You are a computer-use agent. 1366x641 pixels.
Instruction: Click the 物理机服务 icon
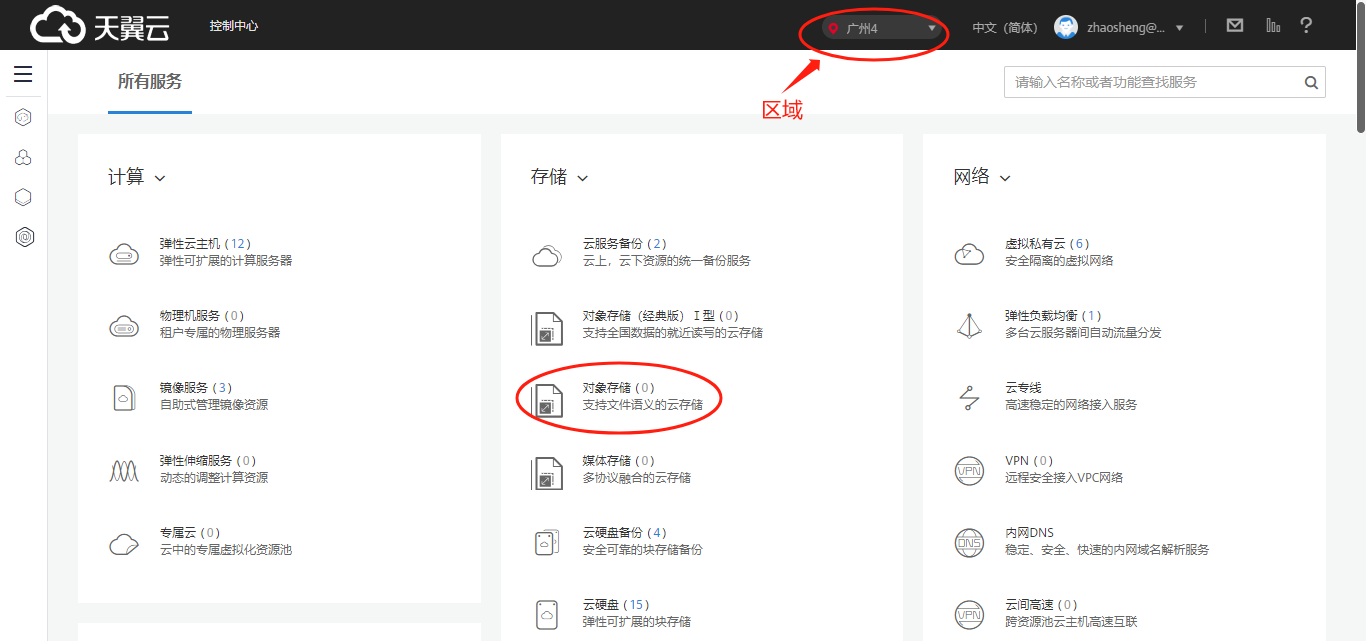[x=124, y=326]
